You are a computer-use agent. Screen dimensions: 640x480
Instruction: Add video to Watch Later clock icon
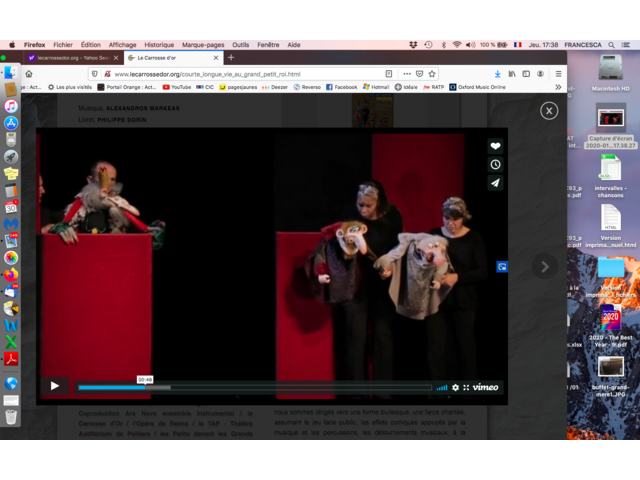495,164
